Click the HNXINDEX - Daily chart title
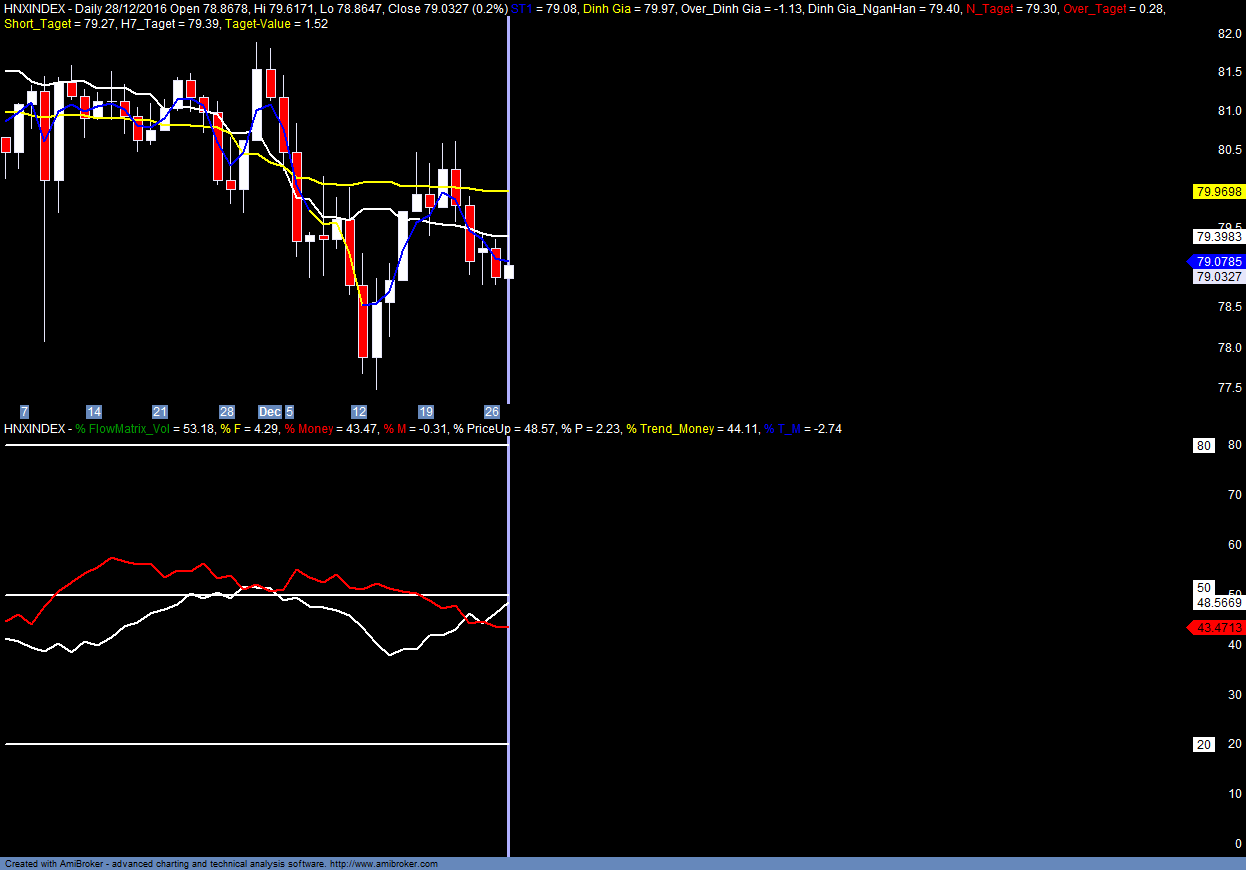The width and height of the screenshot is (1246, 870). [x=51, y=9]
